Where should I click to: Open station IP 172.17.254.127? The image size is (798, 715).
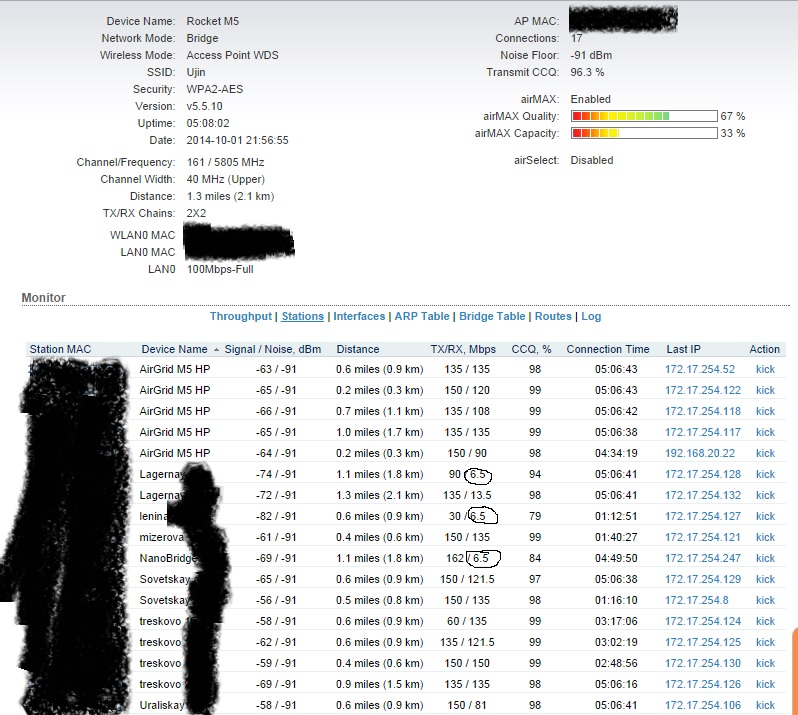click(x=703, y=516)
